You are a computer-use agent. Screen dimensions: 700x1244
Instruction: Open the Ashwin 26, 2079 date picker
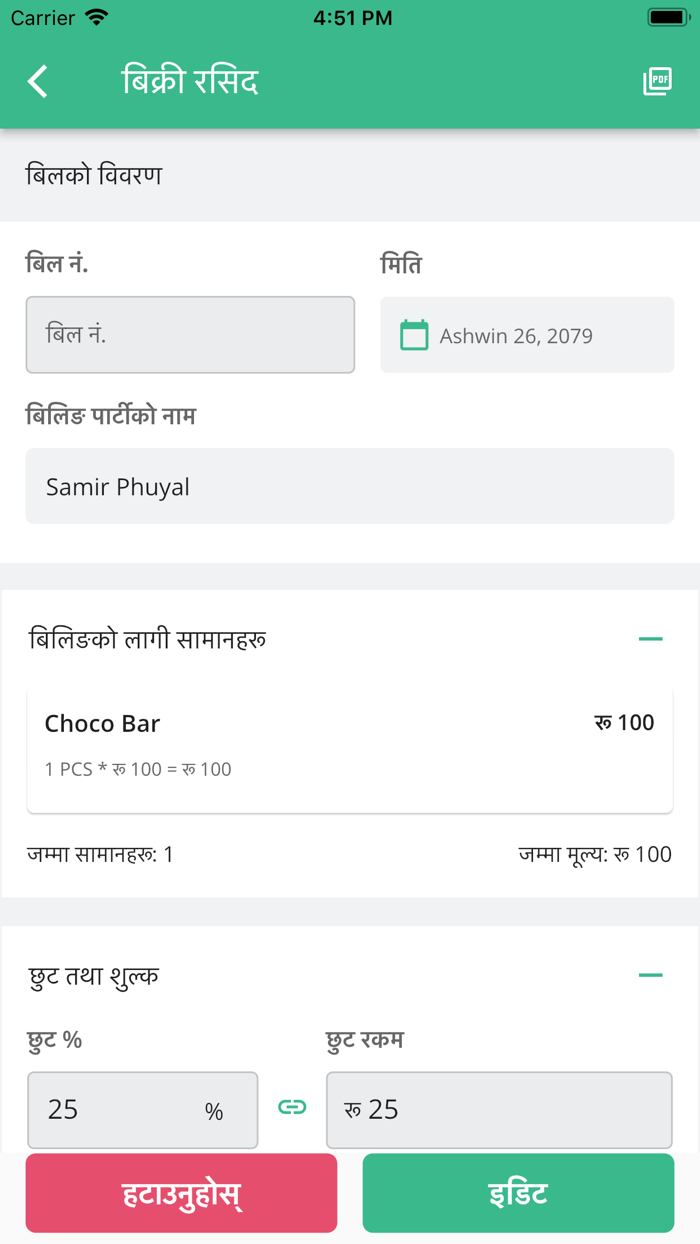coord(527,335)
